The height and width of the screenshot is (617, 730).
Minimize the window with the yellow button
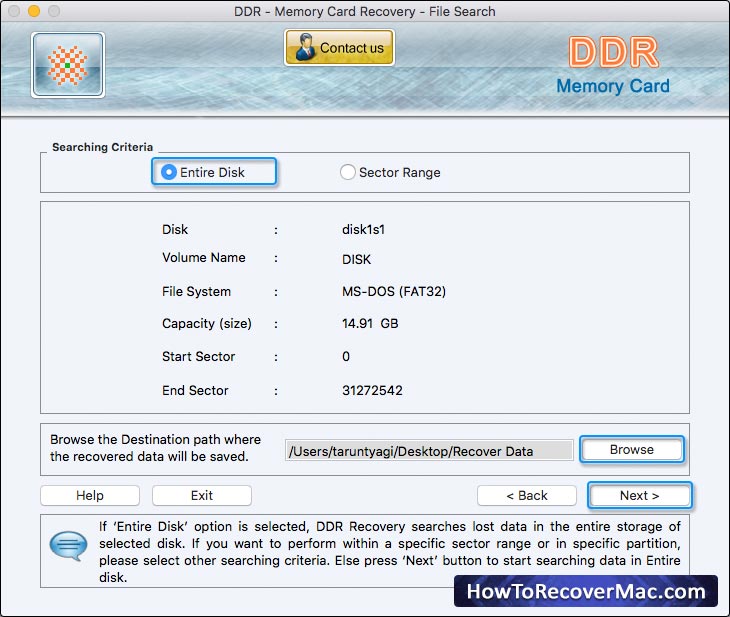tap(34, 11)
